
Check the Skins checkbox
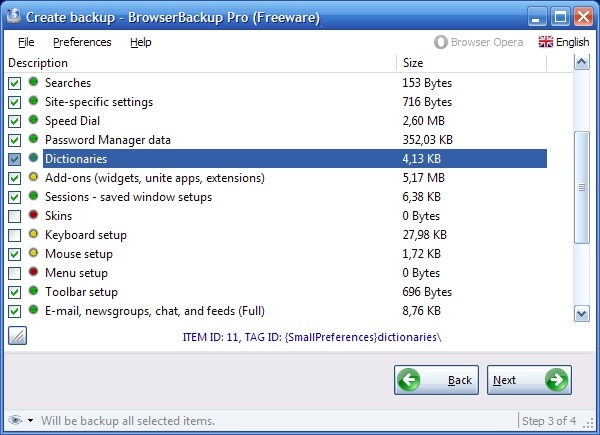coord(15,216)
